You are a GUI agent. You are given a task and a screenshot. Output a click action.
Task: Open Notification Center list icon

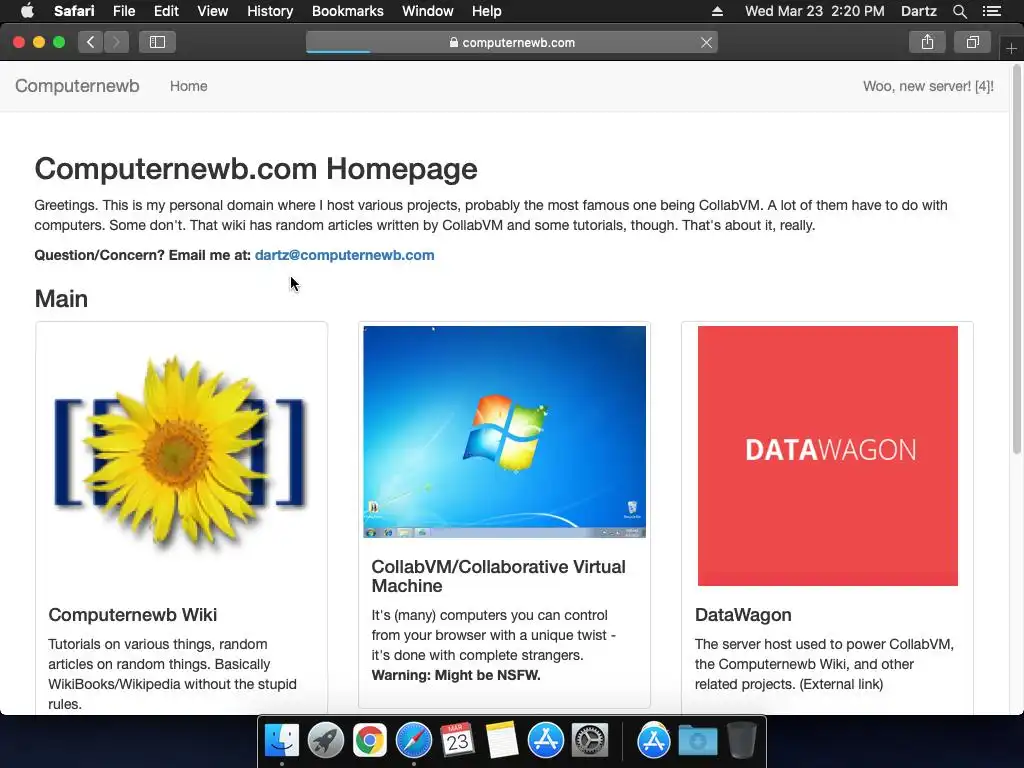pos(992,11)
